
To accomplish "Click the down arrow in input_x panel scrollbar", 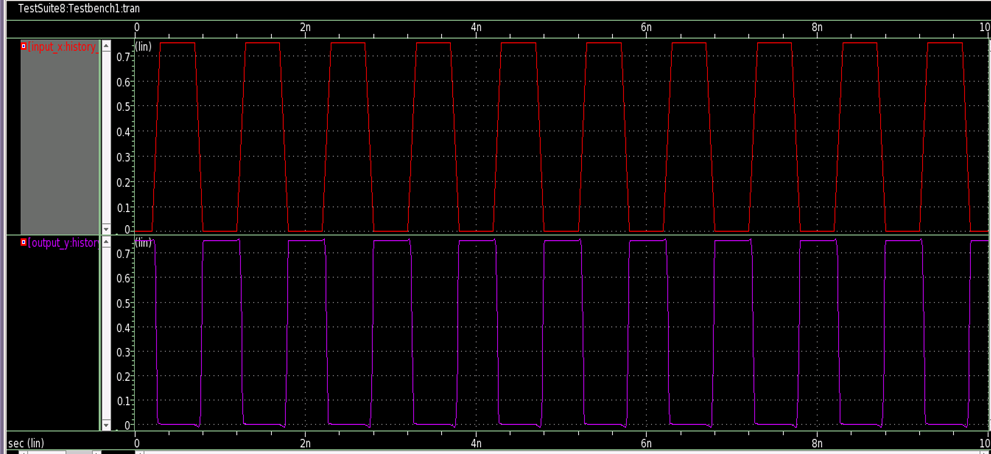I will (106, 229).
